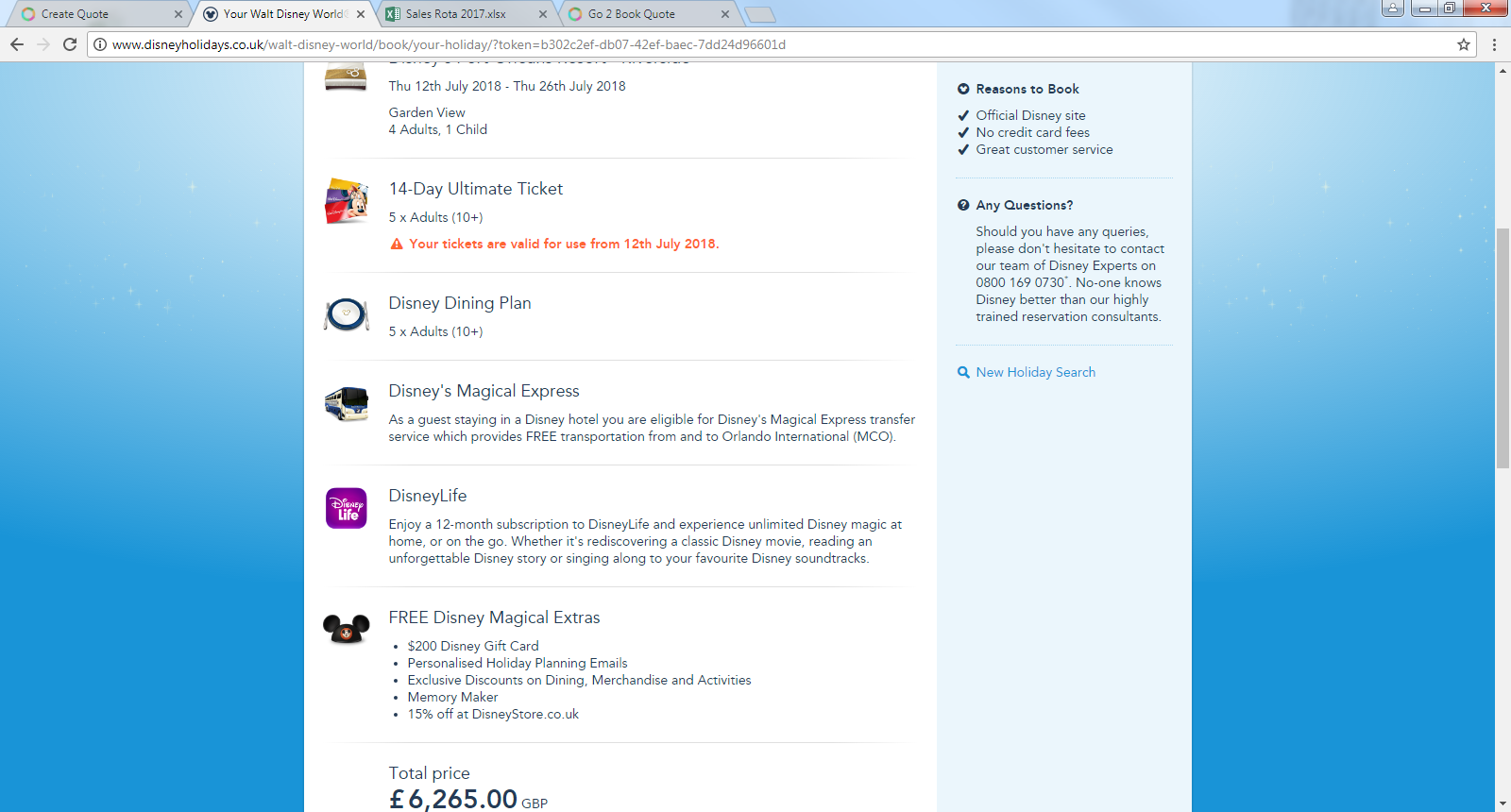Image resolution: width=1511 pixels, height=812 pixels.
Task: Reload the Disney holidays page
Action: click(x=70, y=44)
